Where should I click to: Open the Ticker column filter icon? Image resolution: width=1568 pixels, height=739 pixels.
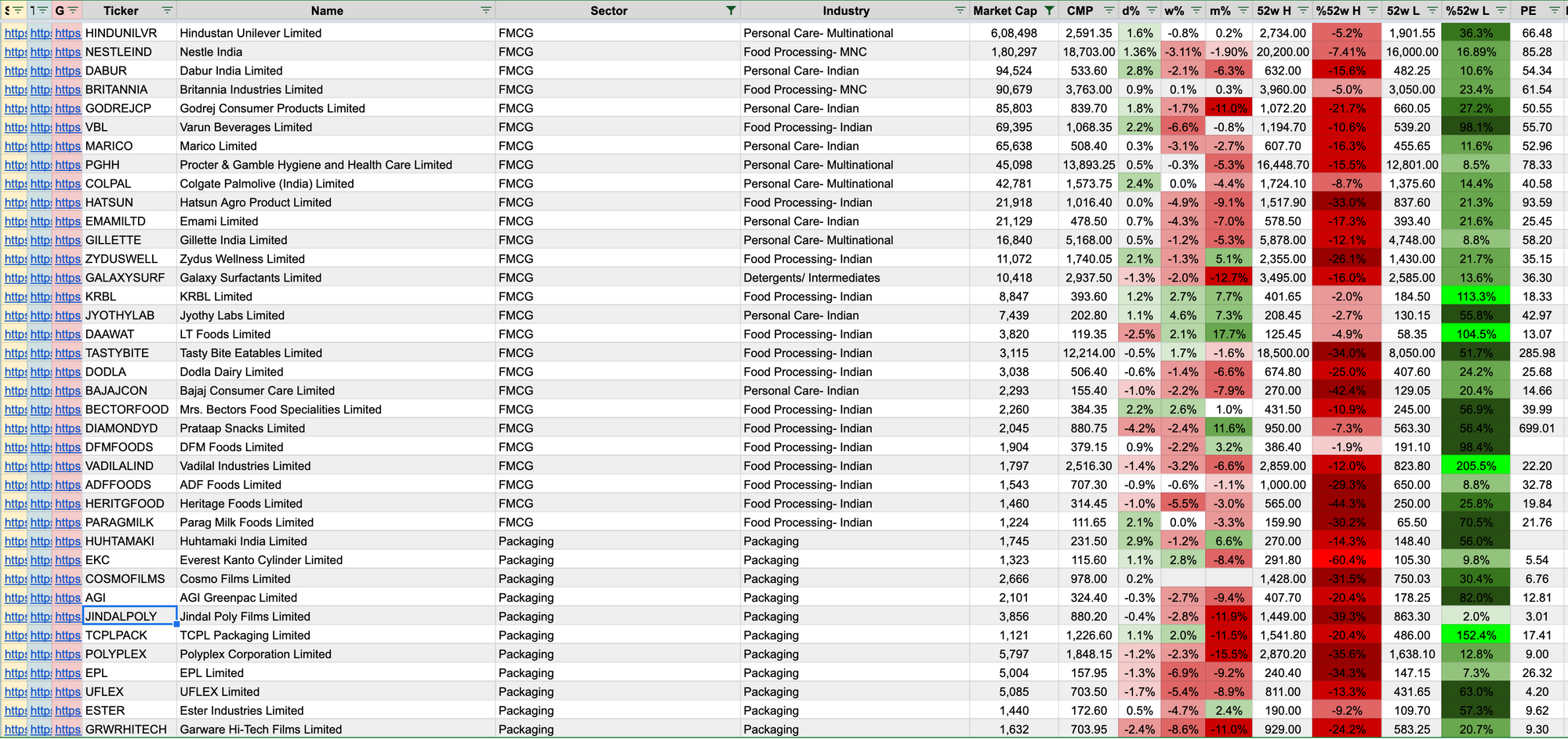coord(167,10)
